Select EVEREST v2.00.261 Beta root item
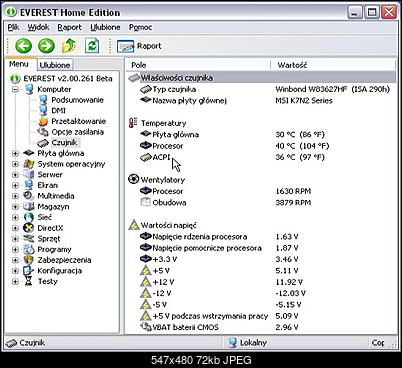This screenshot has height=368, width=402. (x=68, y=79)
